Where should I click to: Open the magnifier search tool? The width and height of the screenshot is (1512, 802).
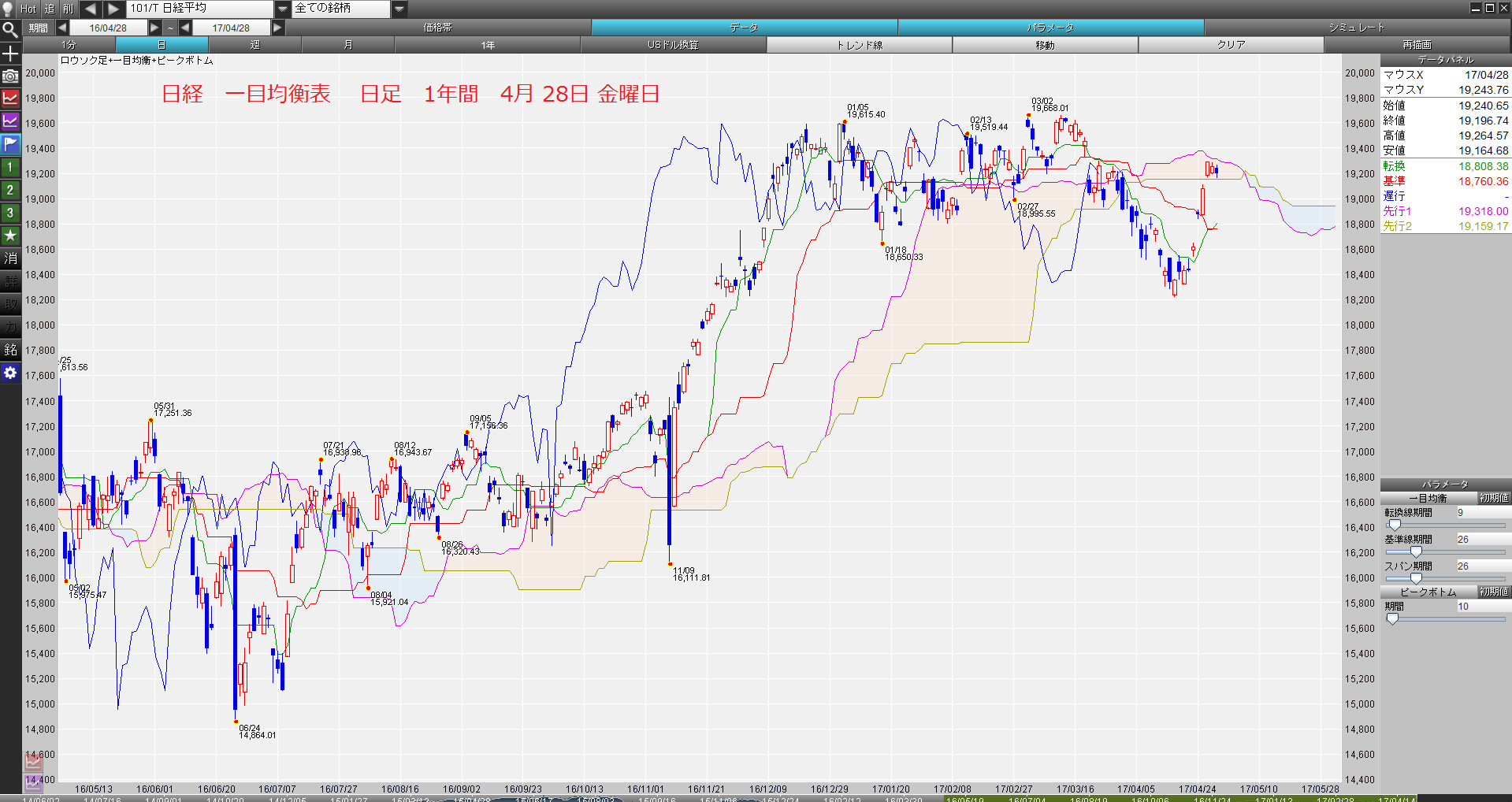pyautogui.click(x=10, y=31)
